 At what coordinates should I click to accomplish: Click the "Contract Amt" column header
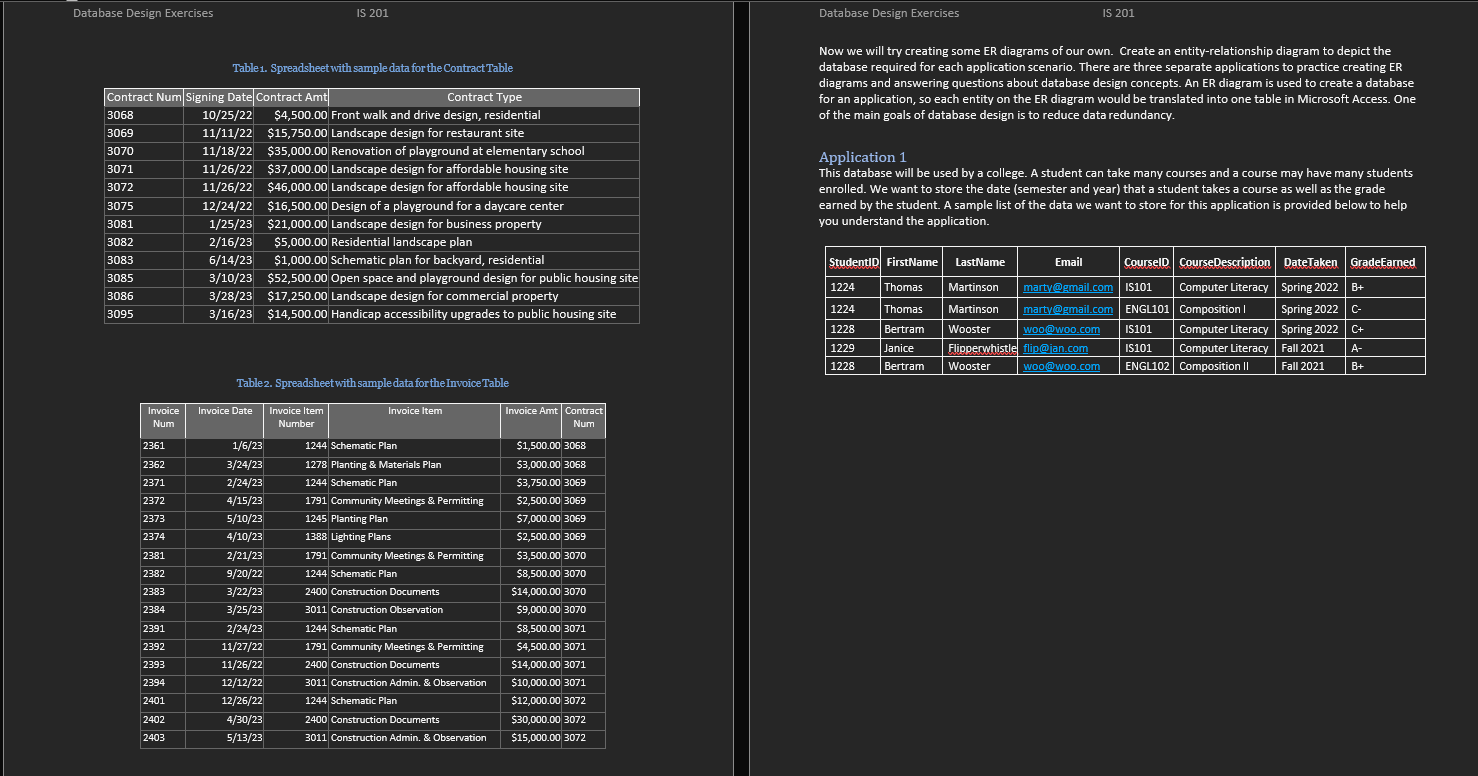tap(291, 97)
